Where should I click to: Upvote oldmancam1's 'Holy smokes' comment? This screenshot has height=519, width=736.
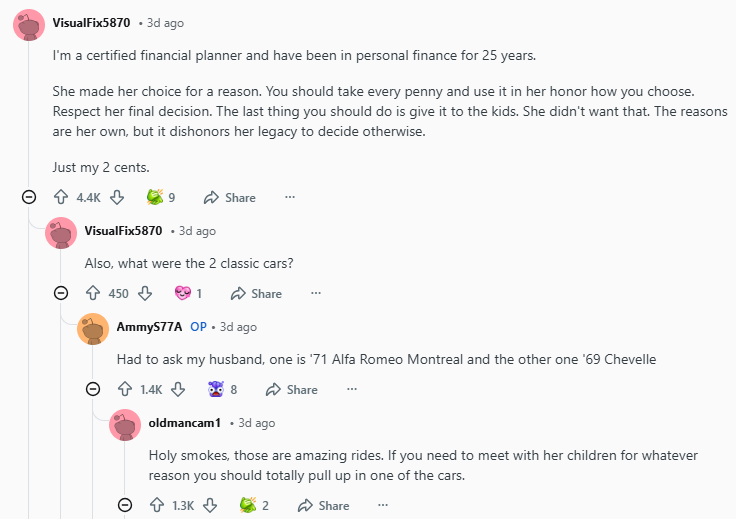[156, 505]
